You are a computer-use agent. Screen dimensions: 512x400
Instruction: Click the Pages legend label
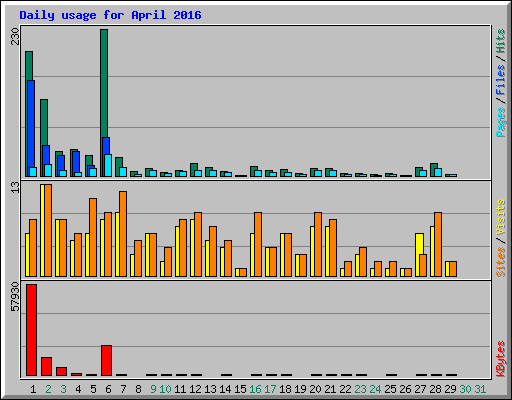[x=501, y=122]
